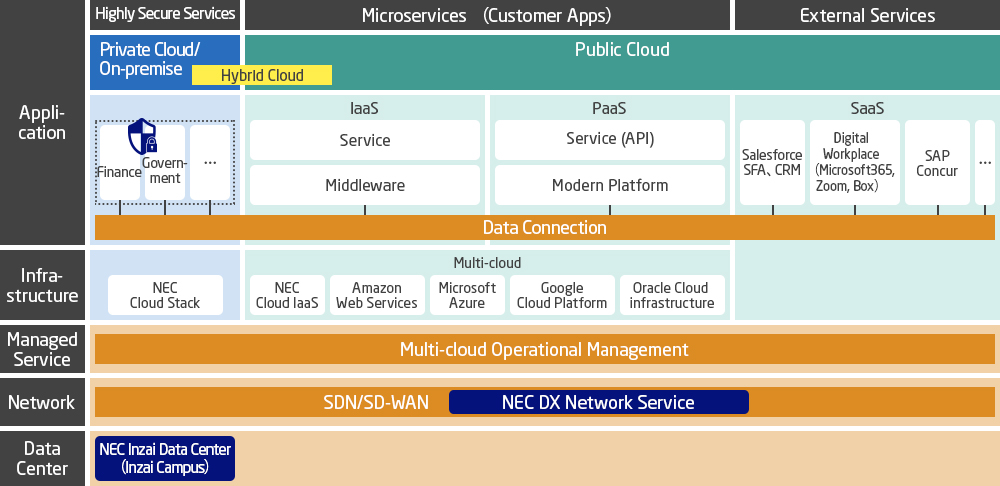The image size is (1000, 486).
Task: Click the Finance box
Action: click(119, 163)
